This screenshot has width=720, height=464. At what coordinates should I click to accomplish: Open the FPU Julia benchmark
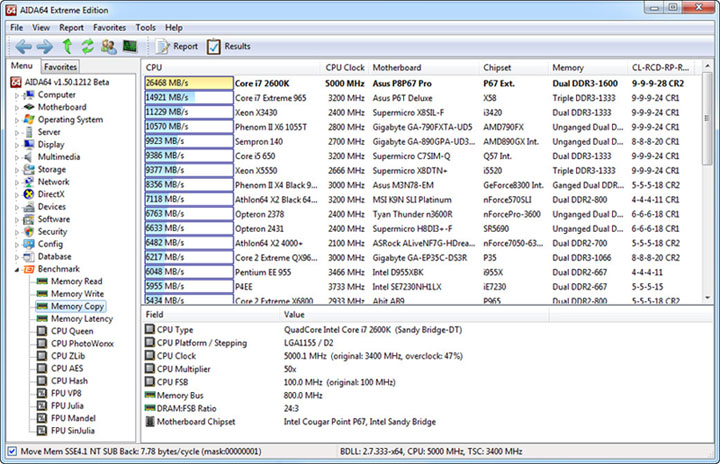point(67,405)
